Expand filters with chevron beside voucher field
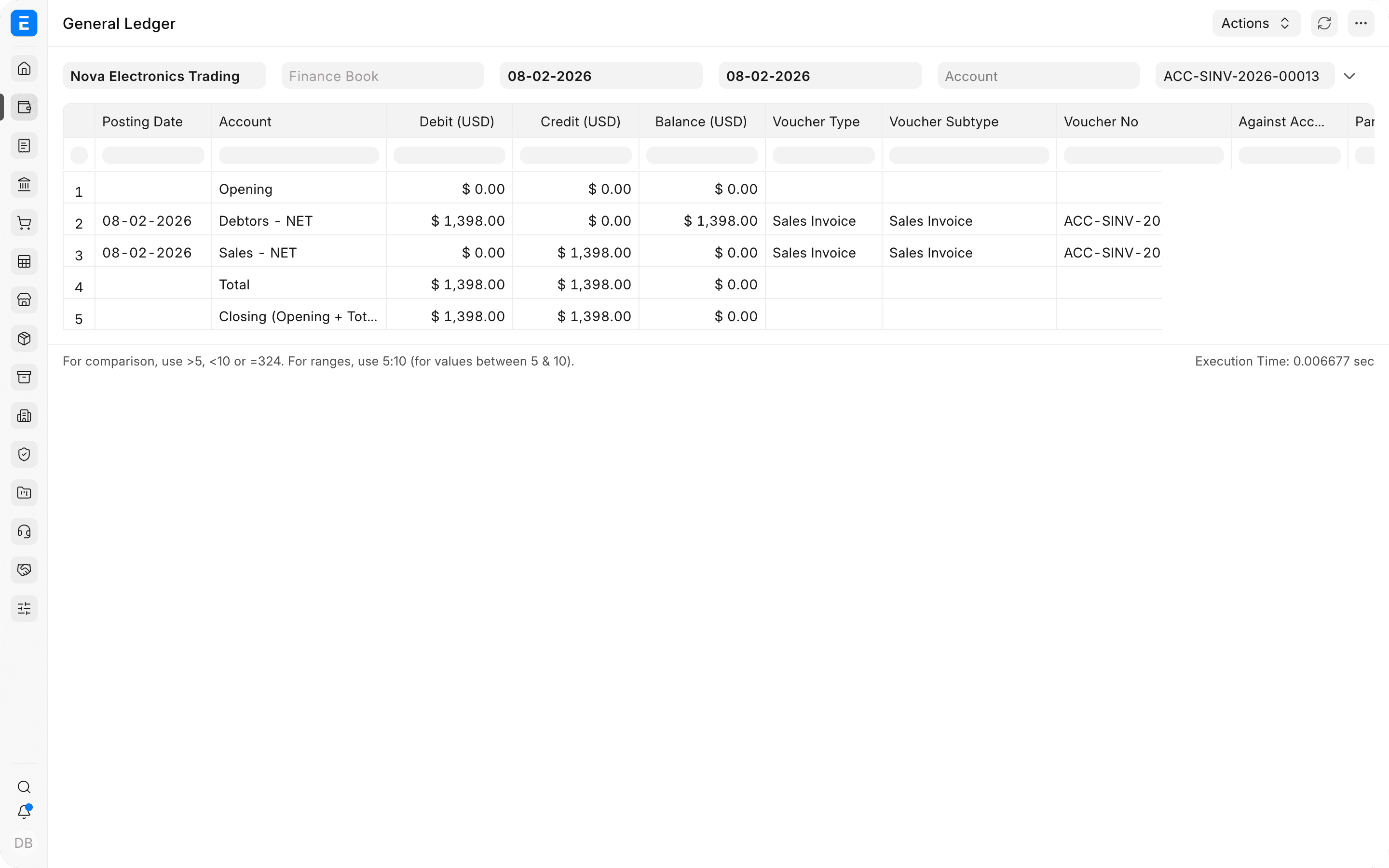The height and width of the screenshot is (868, 1389). tap(1349, 76)
